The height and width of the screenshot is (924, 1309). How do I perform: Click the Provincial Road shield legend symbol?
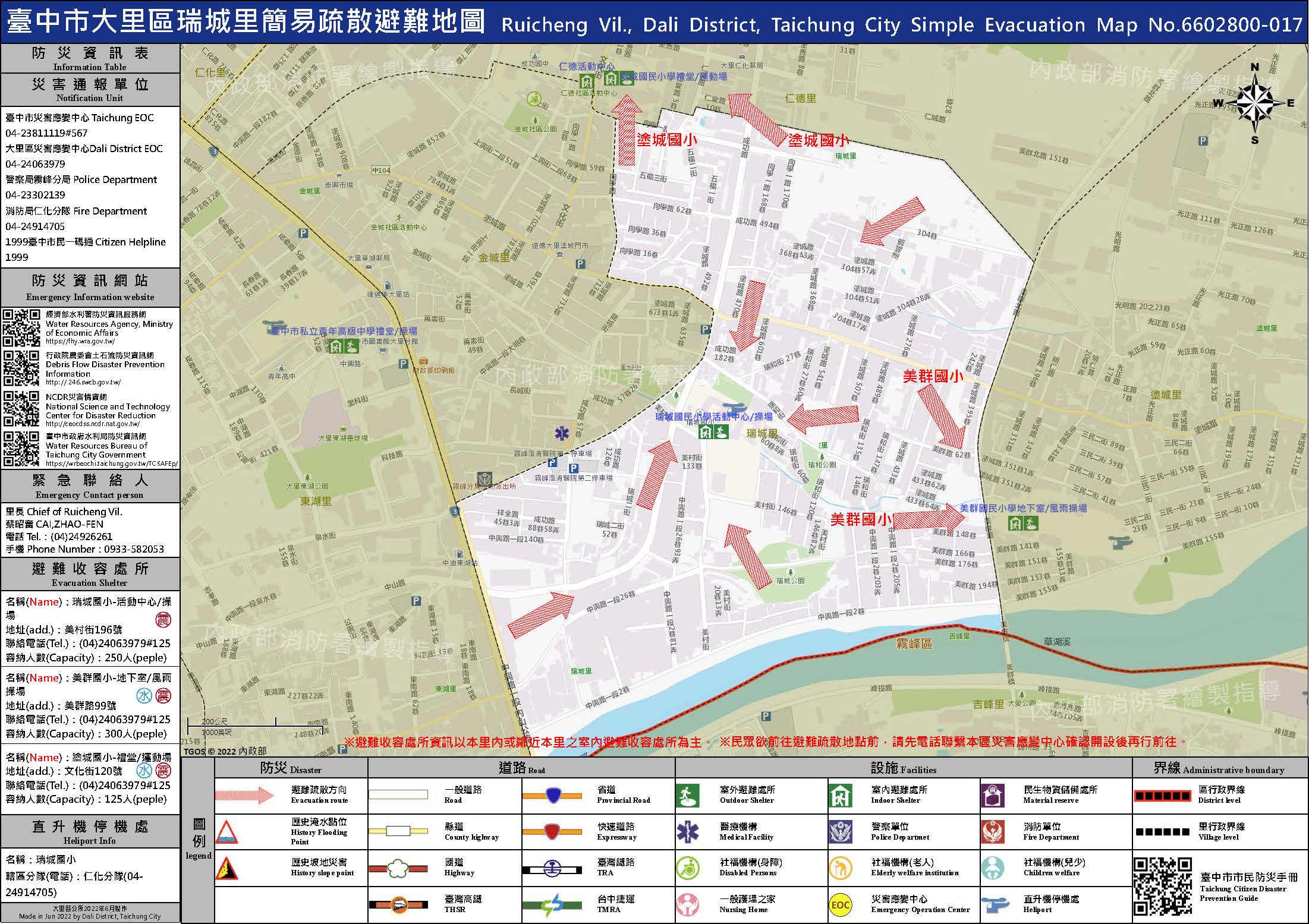552,795
